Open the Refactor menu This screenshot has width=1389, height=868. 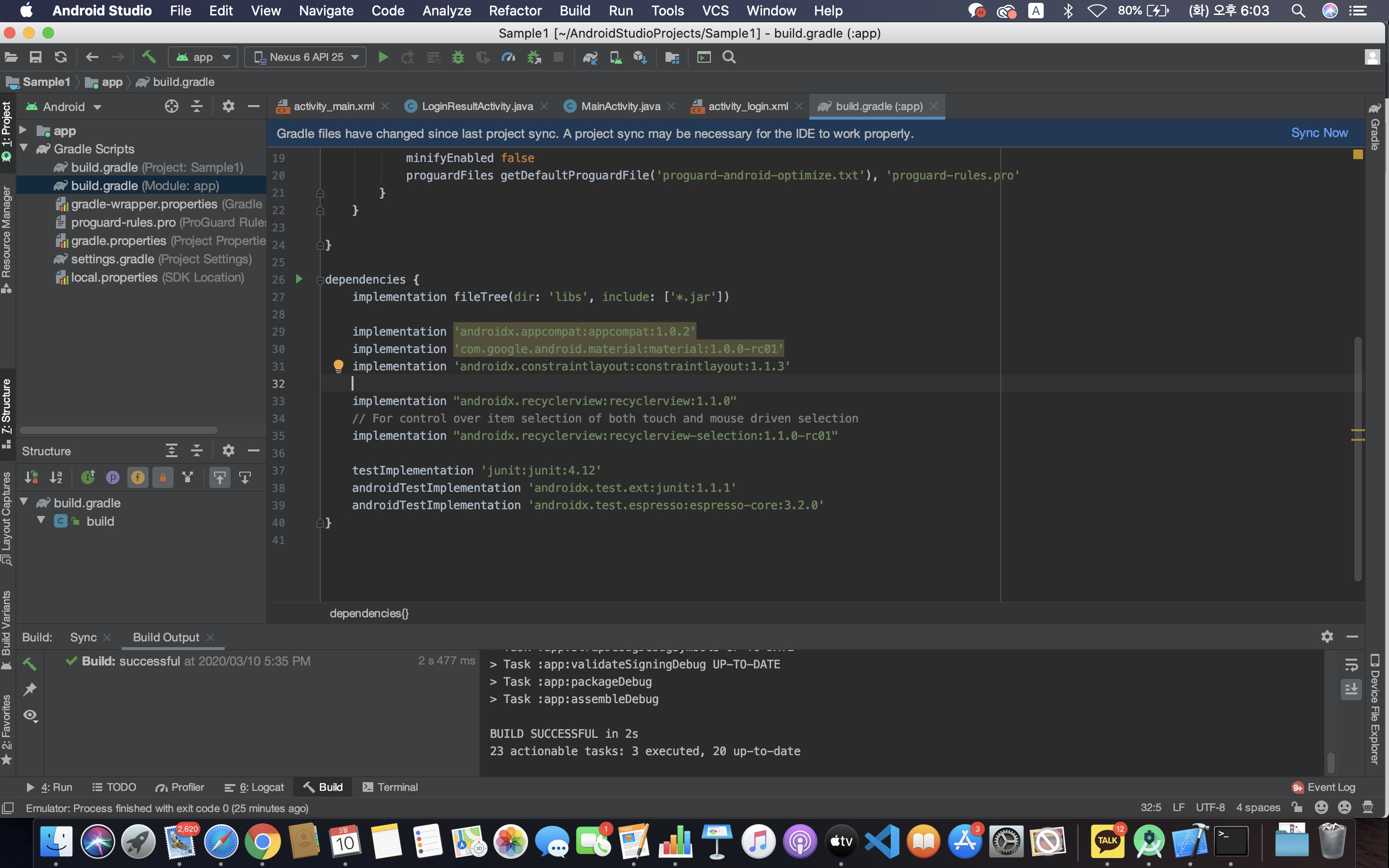click(x=515, y=11)
